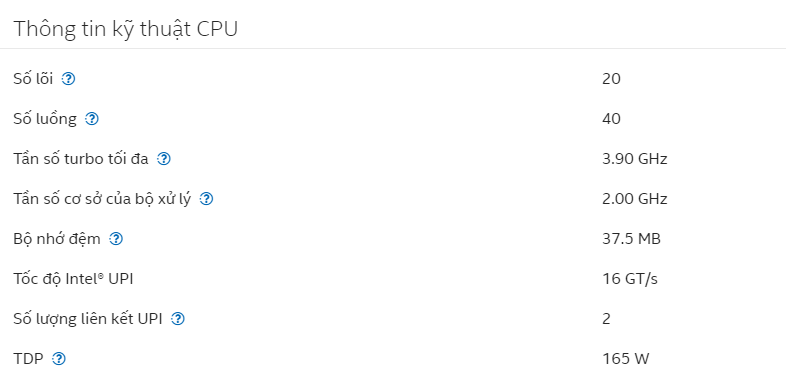Open the TDP help icon
This screenshot has width=786, height=392.
(59, 359)
